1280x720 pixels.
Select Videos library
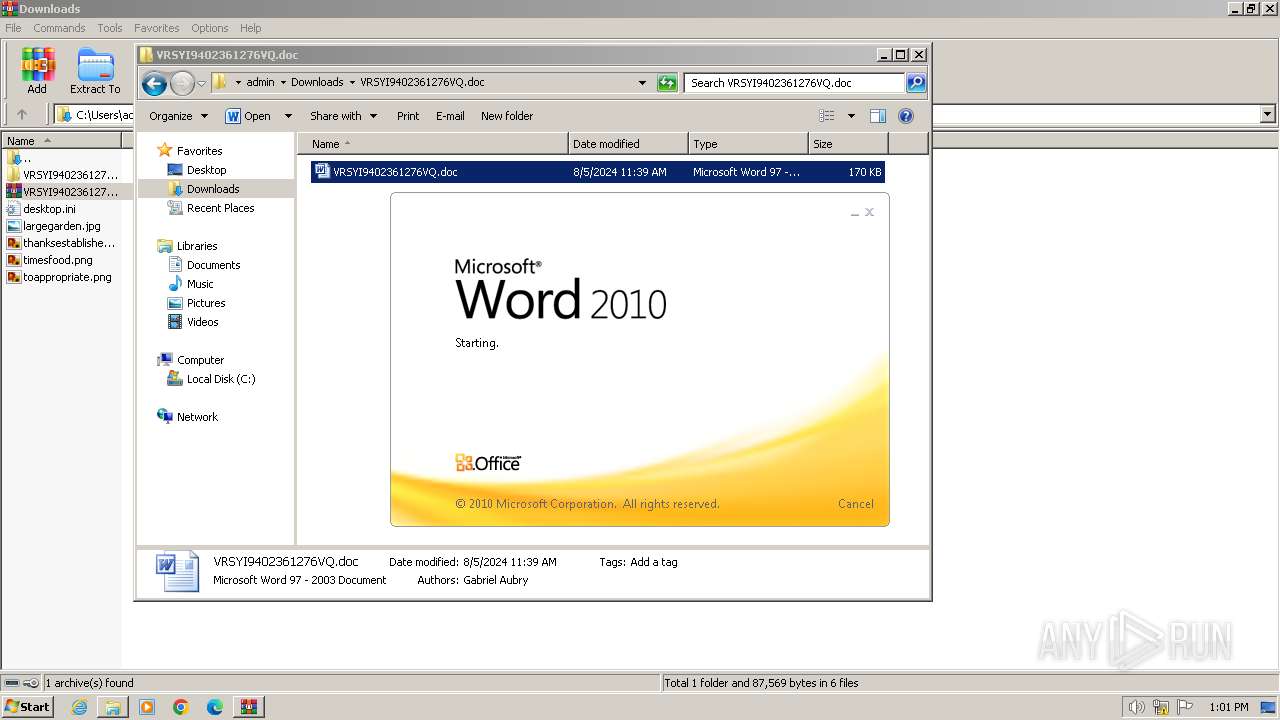(x=202, y=322)
